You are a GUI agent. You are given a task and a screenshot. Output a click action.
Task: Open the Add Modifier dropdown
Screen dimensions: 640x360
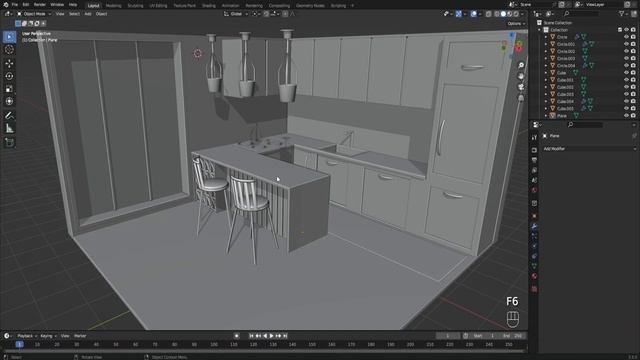pos(589,149)
